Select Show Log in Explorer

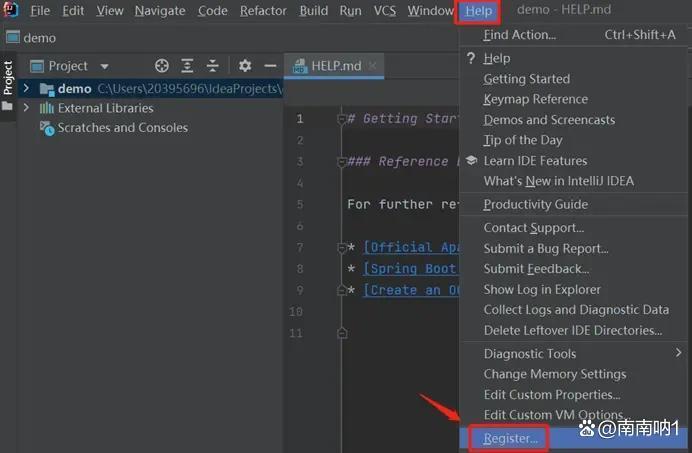click(574, 289)
